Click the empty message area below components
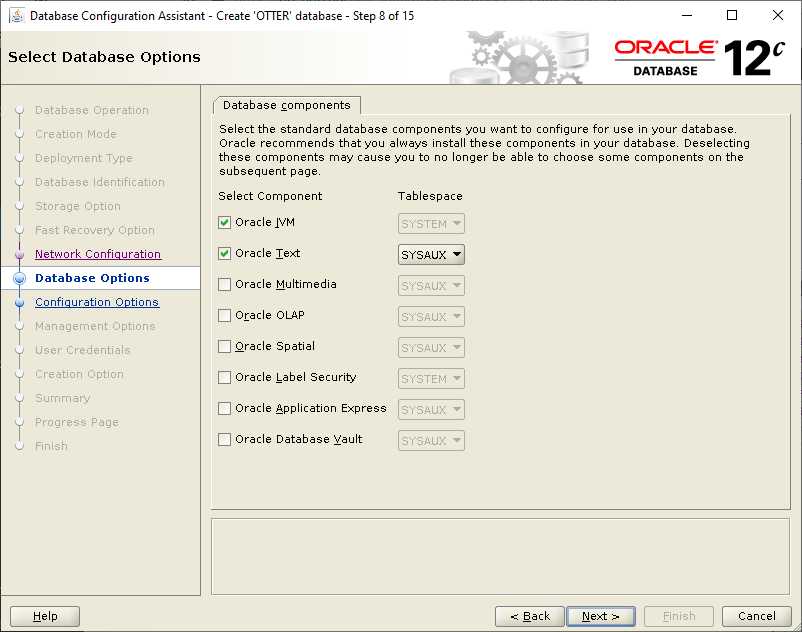 (x=500, y=557)
